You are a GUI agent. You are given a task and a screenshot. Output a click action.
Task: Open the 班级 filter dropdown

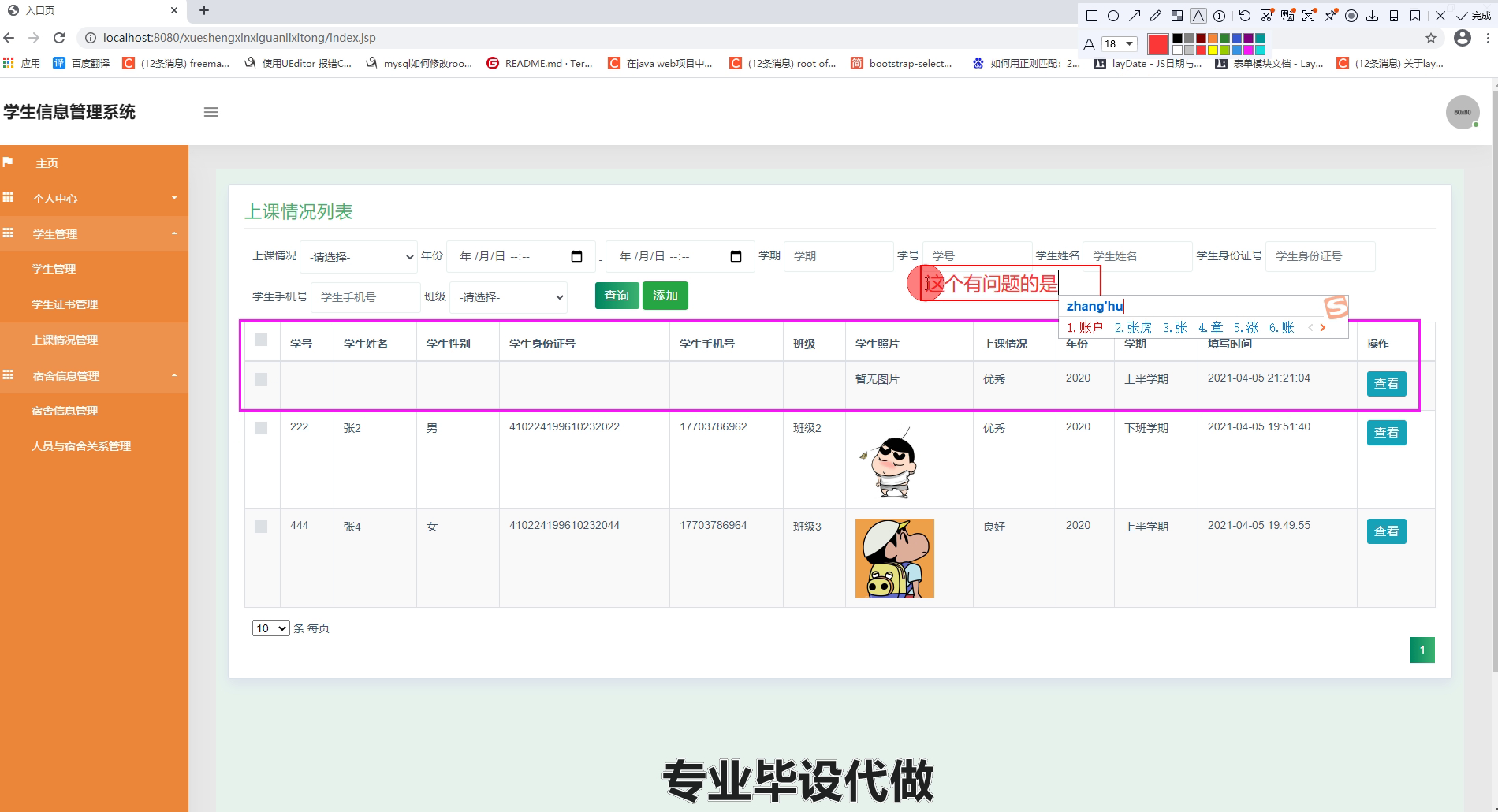coord(509,297)
